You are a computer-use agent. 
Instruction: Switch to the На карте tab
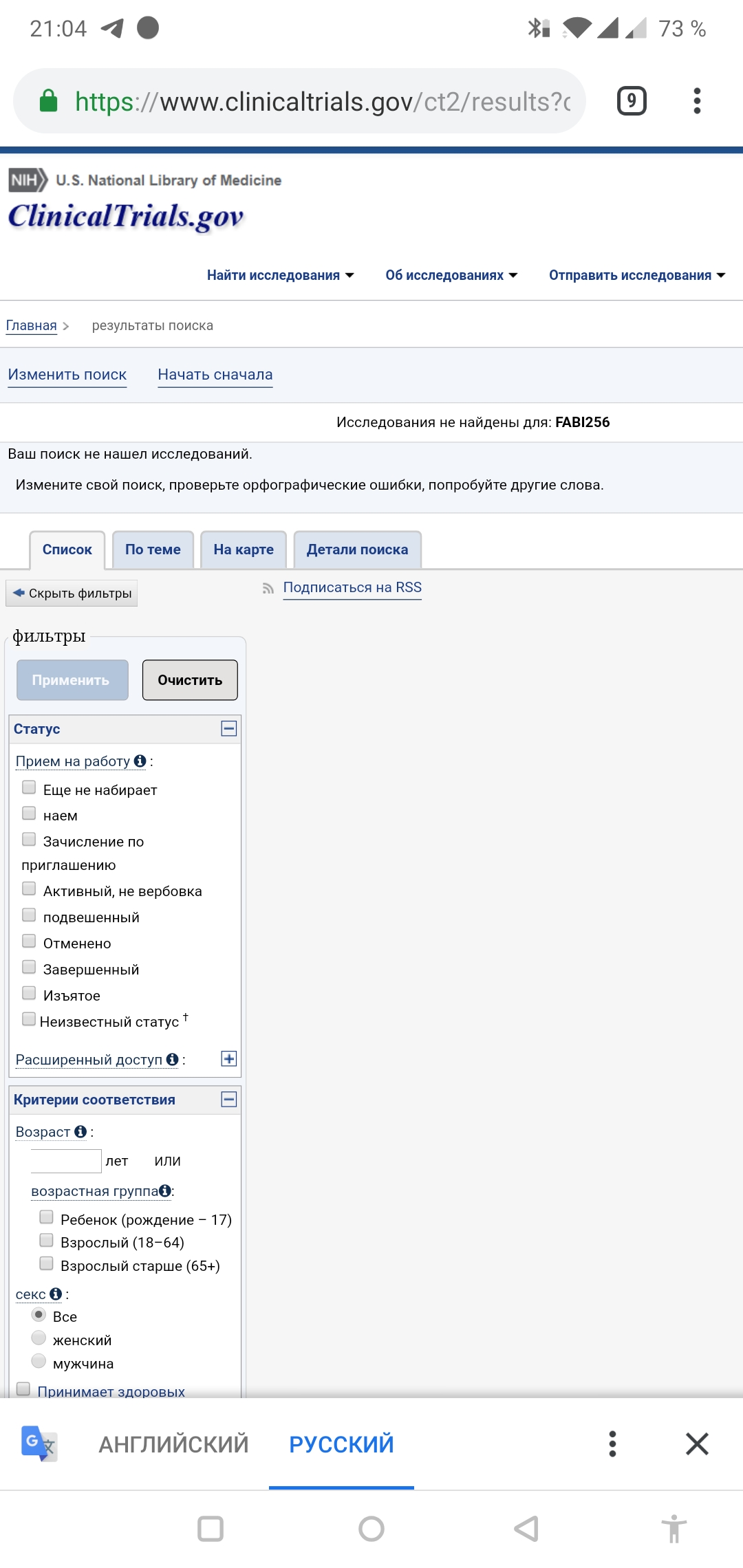[244, 549]
